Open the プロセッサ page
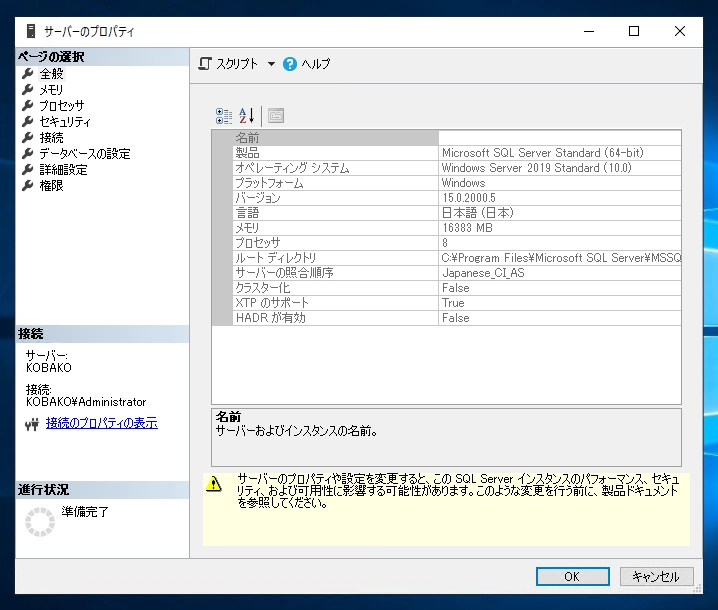The width and height of the screenshot is (718, 610). (62, 105)
